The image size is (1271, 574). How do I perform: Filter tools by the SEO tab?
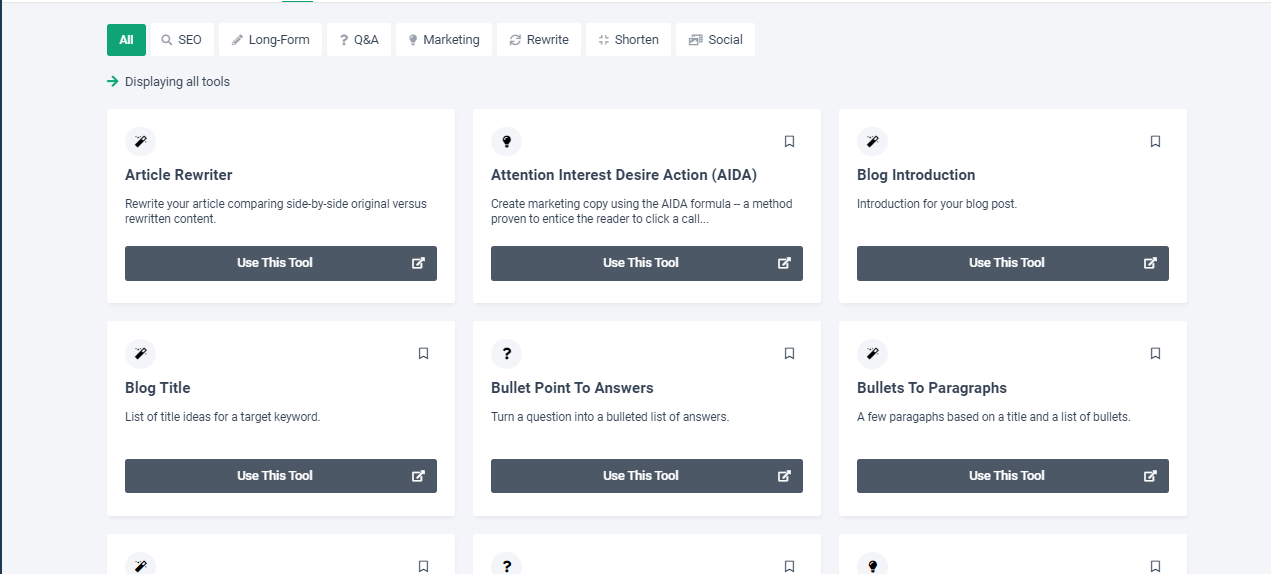point(181,40)
